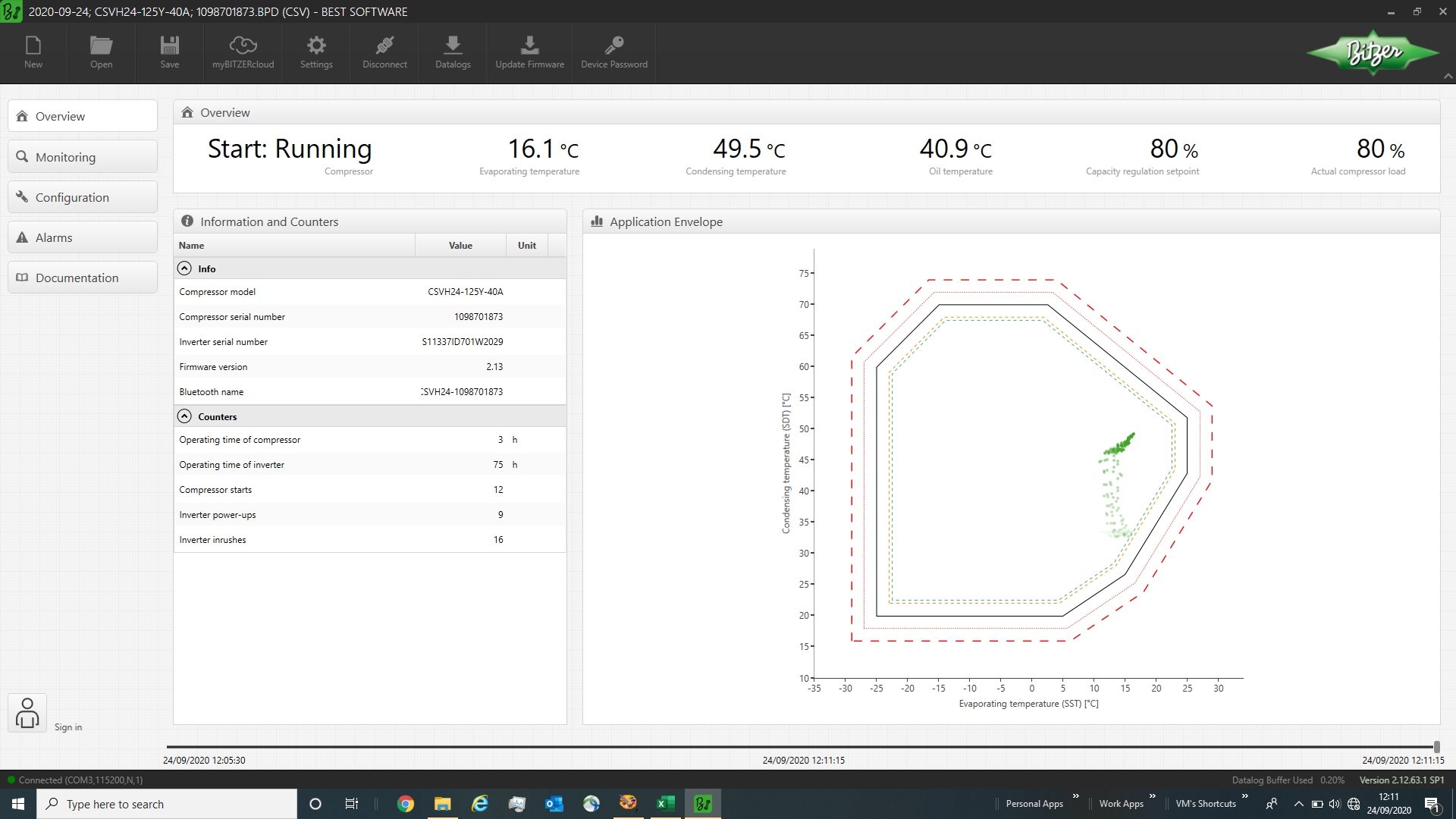Select Operating time of compressor row
The image size is (1456, 819).
tap(369, 440)
